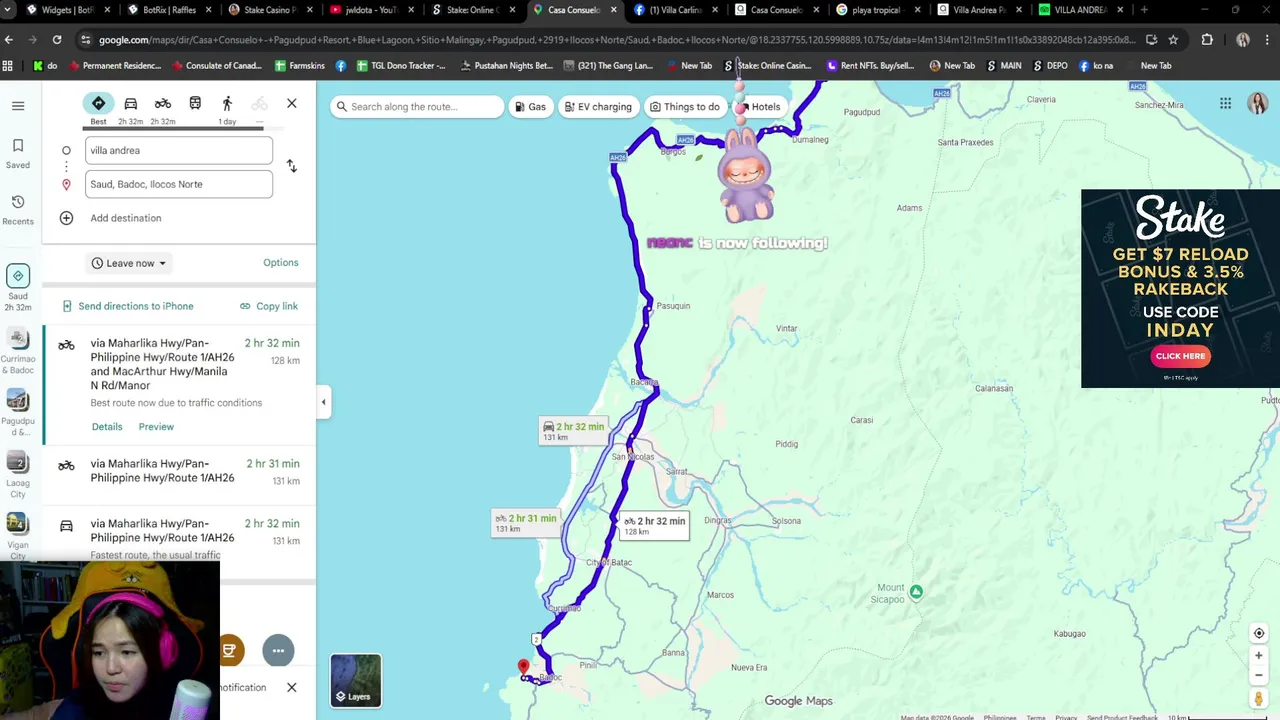Open Google apps grid
The height and width of the screenshot is (720, 1280).
tap(1225, 104)
